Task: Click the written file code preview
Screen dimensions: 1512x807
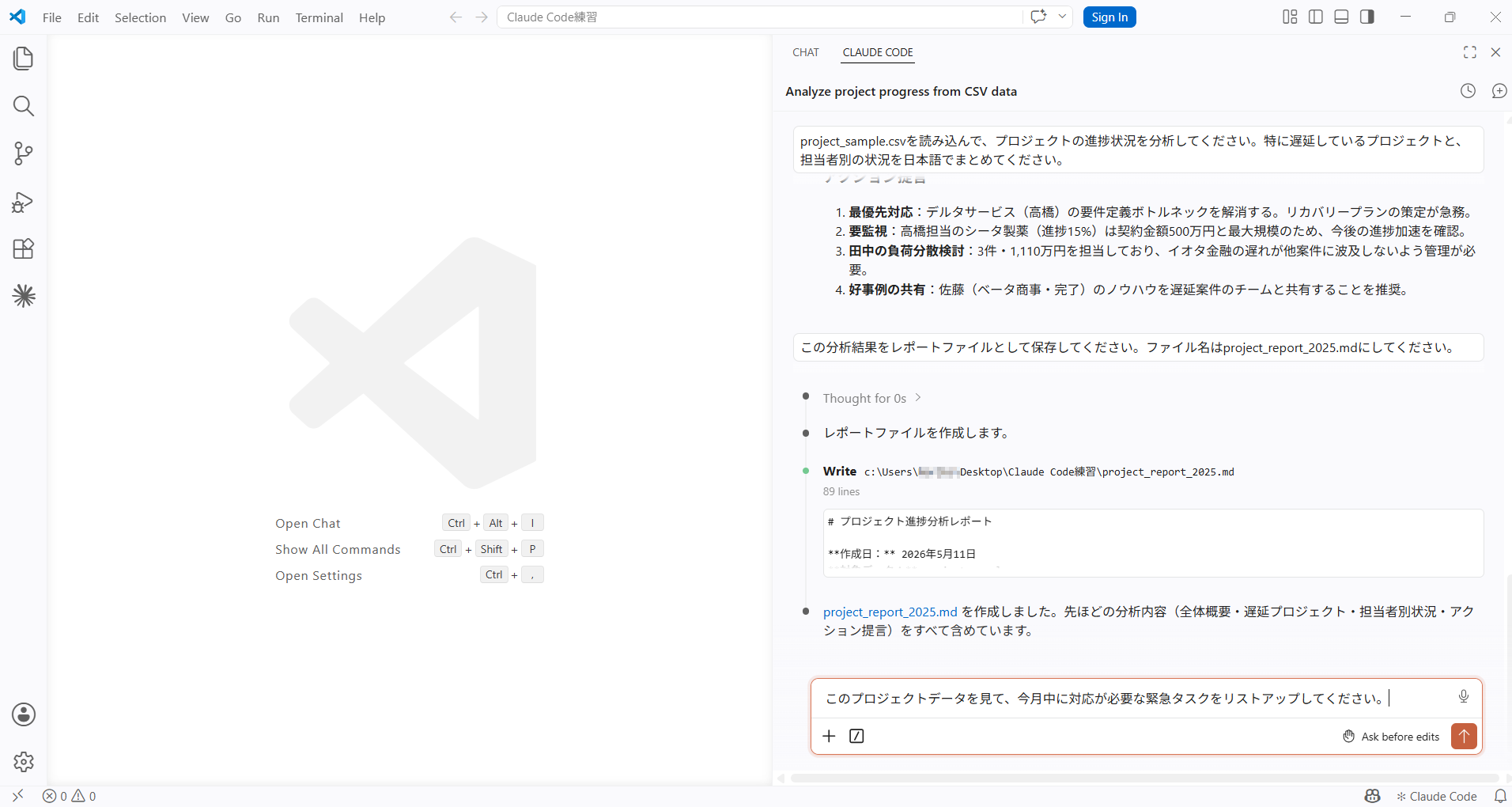Action: (x=1153, y=543)
